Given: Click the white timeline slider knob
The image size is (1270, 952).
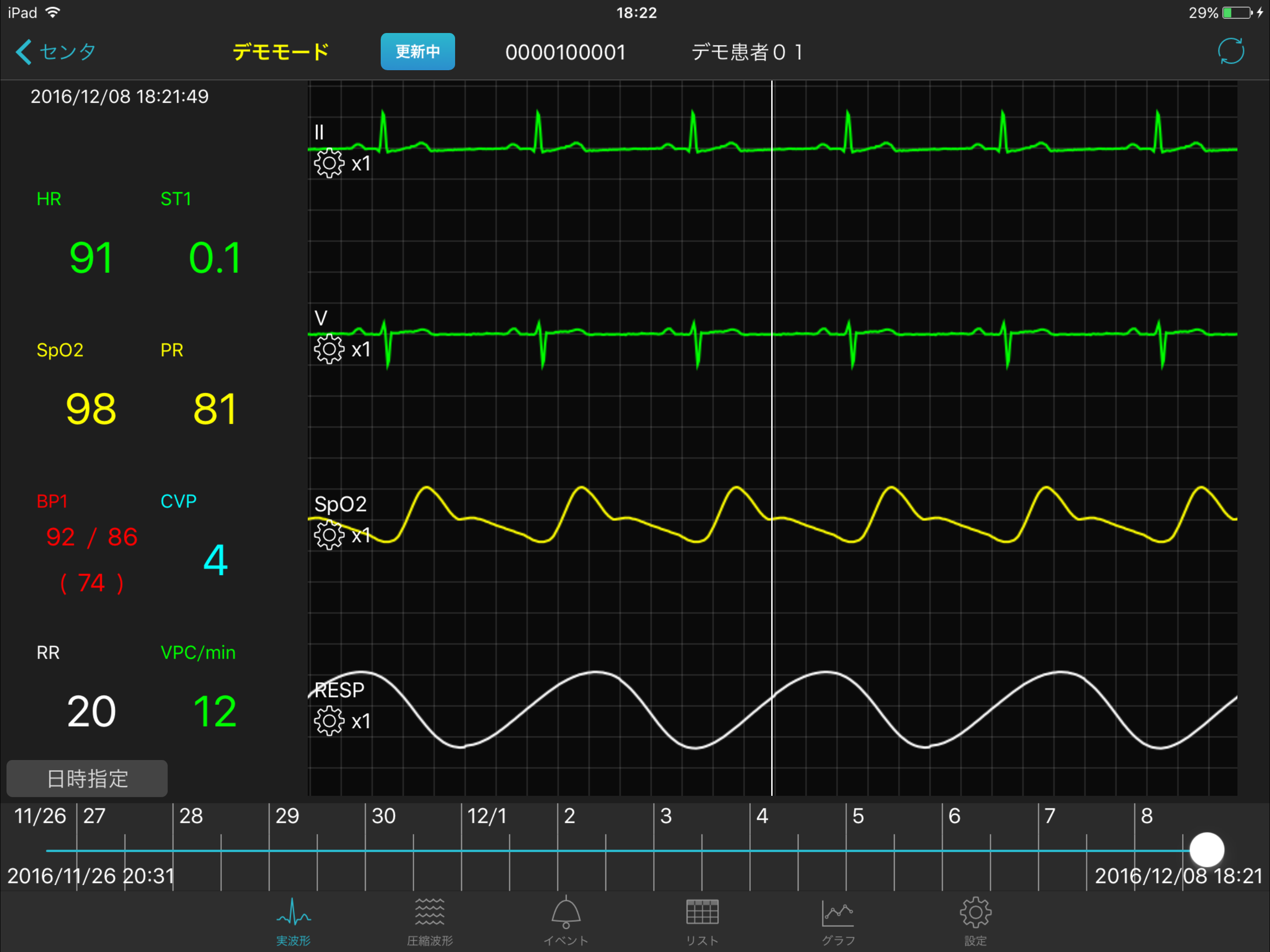Looking at the screenshot, I should pyautogui.click(x=1207, y=850).
